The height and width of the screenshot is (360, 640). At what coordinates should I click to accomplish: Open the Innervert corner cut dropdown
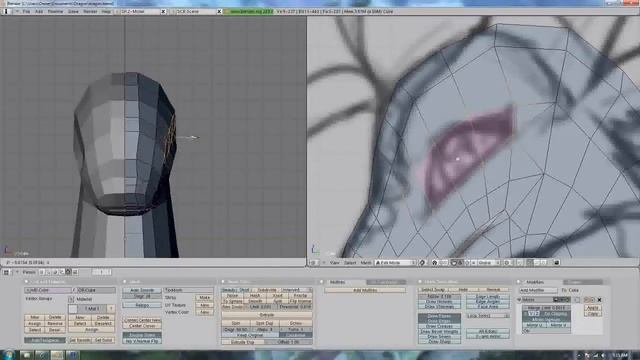tap(297, 290)
